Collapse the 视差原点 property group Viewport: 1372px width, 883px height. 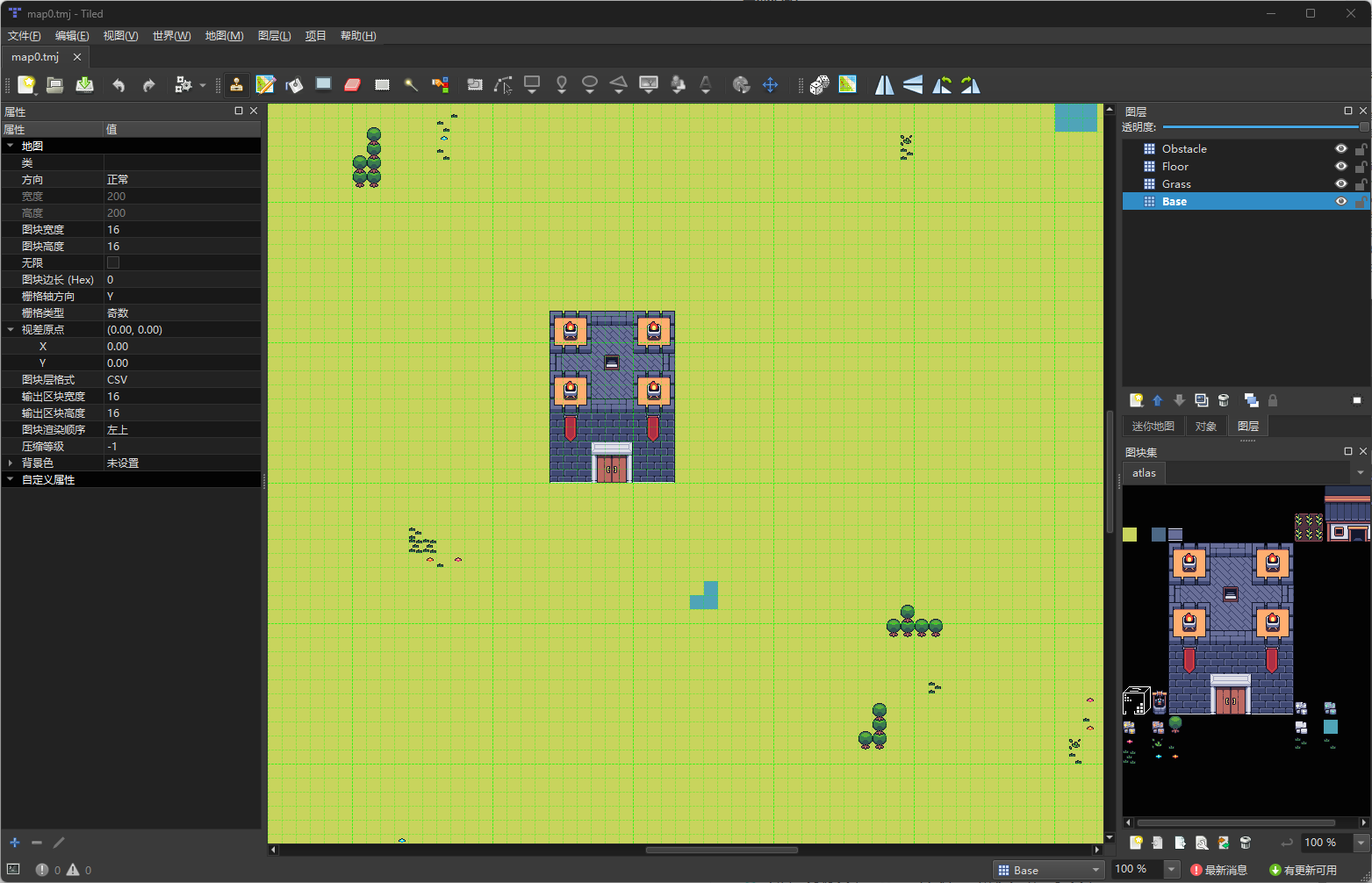tap(11, 330)
